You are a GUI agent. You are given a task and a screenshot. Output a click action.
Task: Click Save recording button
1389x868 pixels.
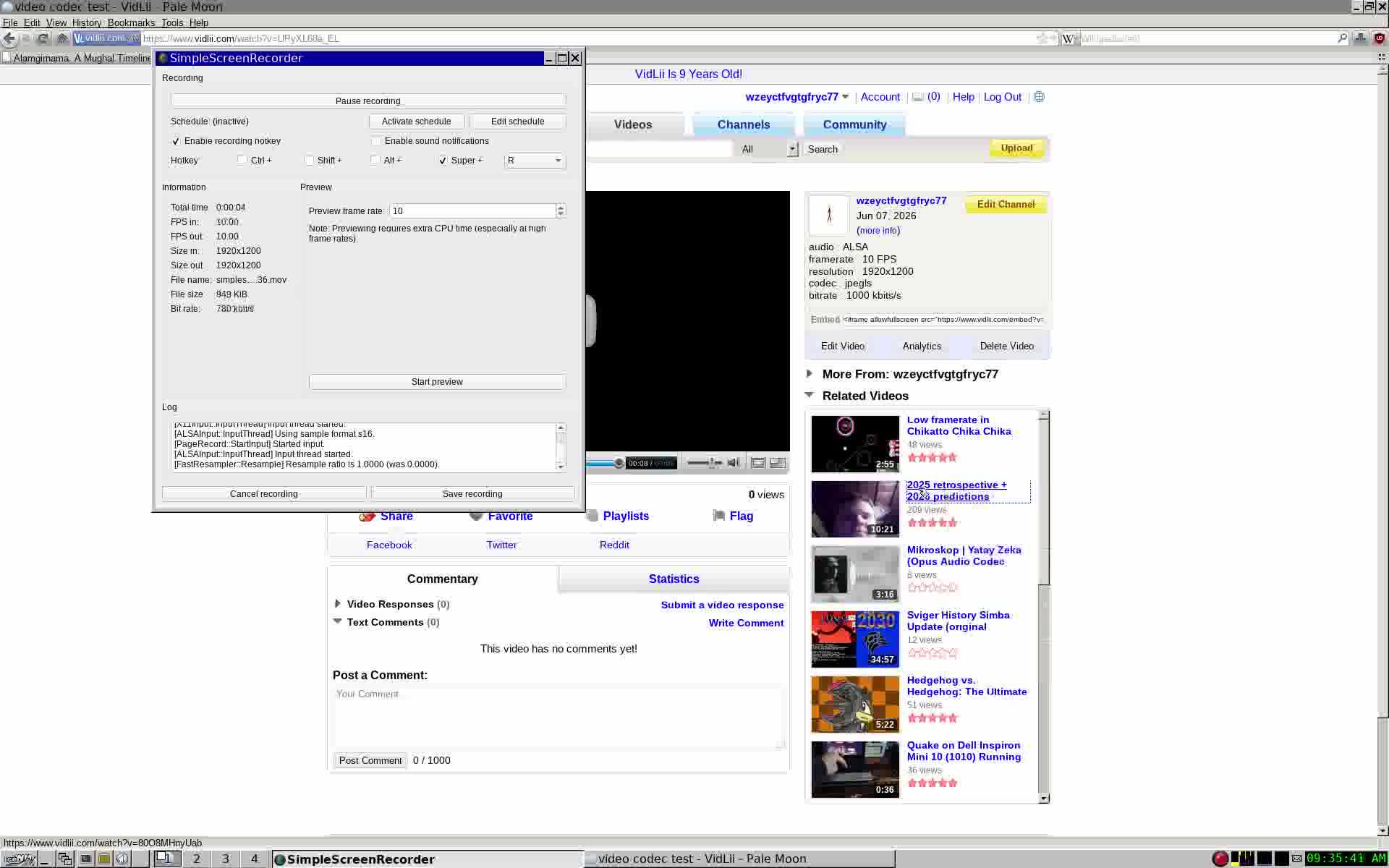point(472,493)
